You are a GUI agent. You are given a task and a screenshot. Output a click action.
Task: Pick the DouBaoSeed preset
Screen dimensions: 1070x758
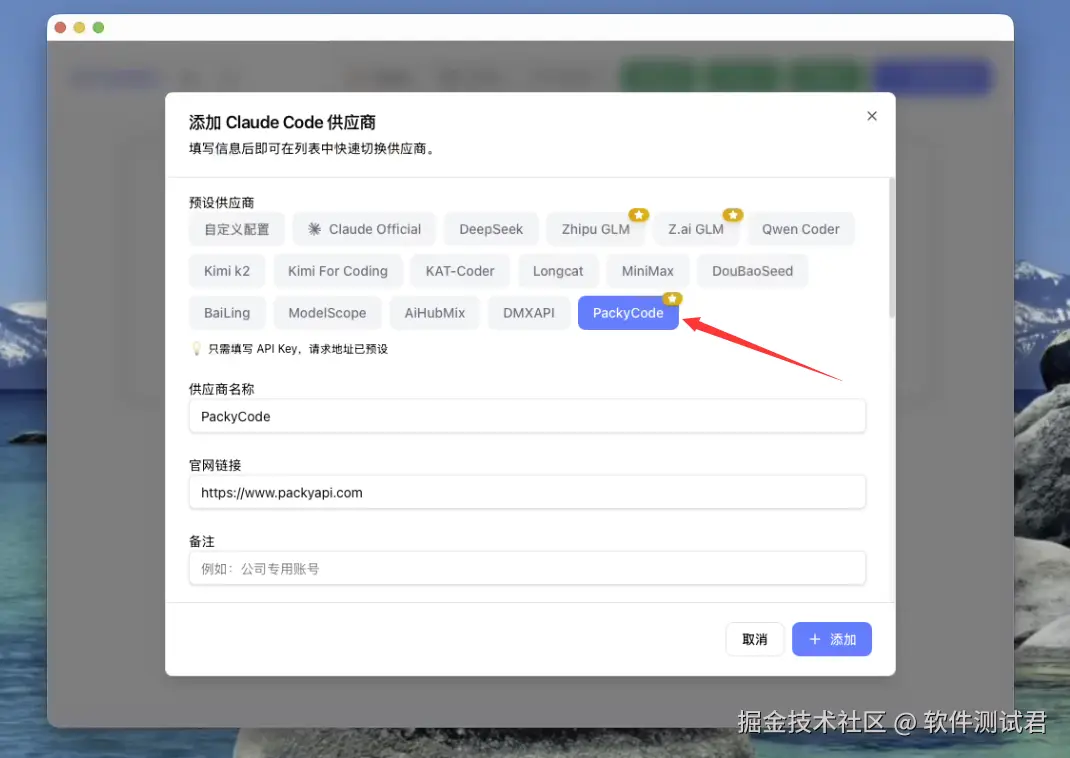752,271
